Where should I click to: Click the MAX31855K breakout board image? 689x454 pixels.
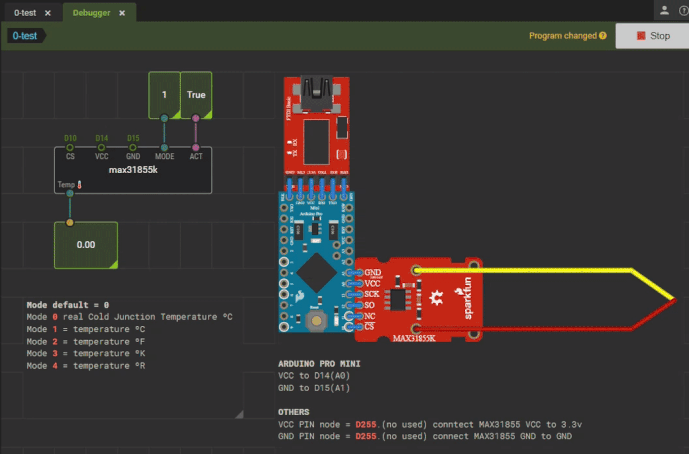(418, 300)
